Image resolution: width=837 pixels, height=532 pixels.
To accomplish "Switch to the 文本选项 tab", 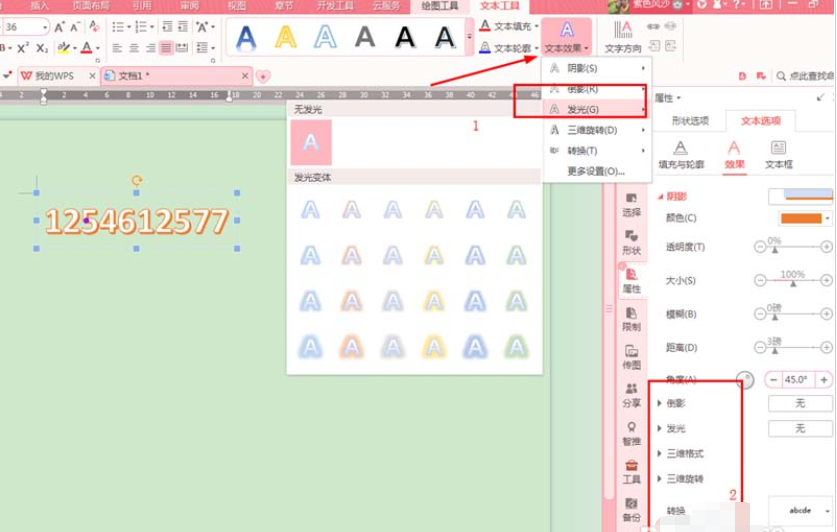I will pyautogui.click(x=761, y=121).
